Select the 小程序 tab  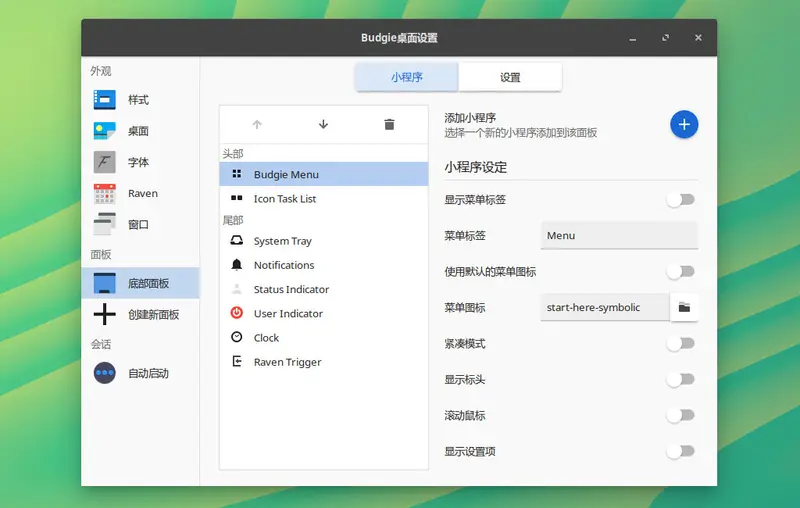tap(407, 77)
